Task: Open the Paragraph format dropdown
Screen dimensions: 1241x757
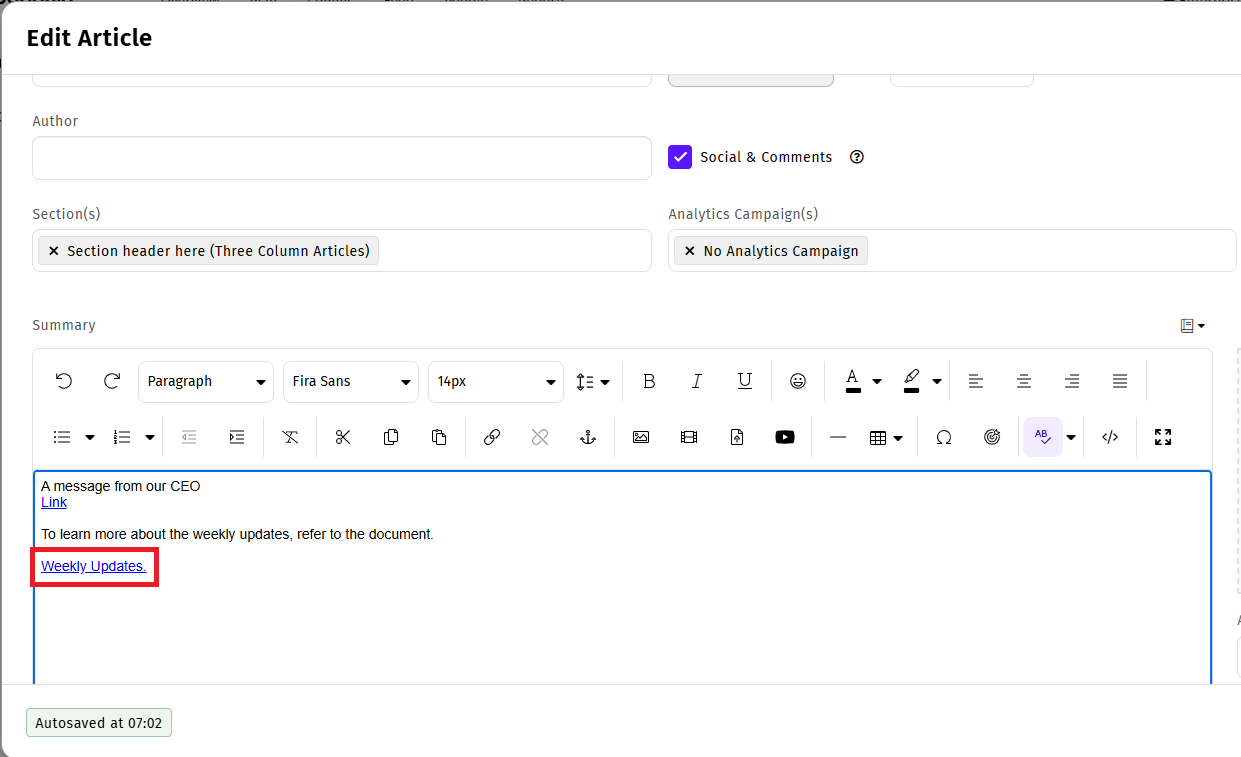Action: click(206, 381)
